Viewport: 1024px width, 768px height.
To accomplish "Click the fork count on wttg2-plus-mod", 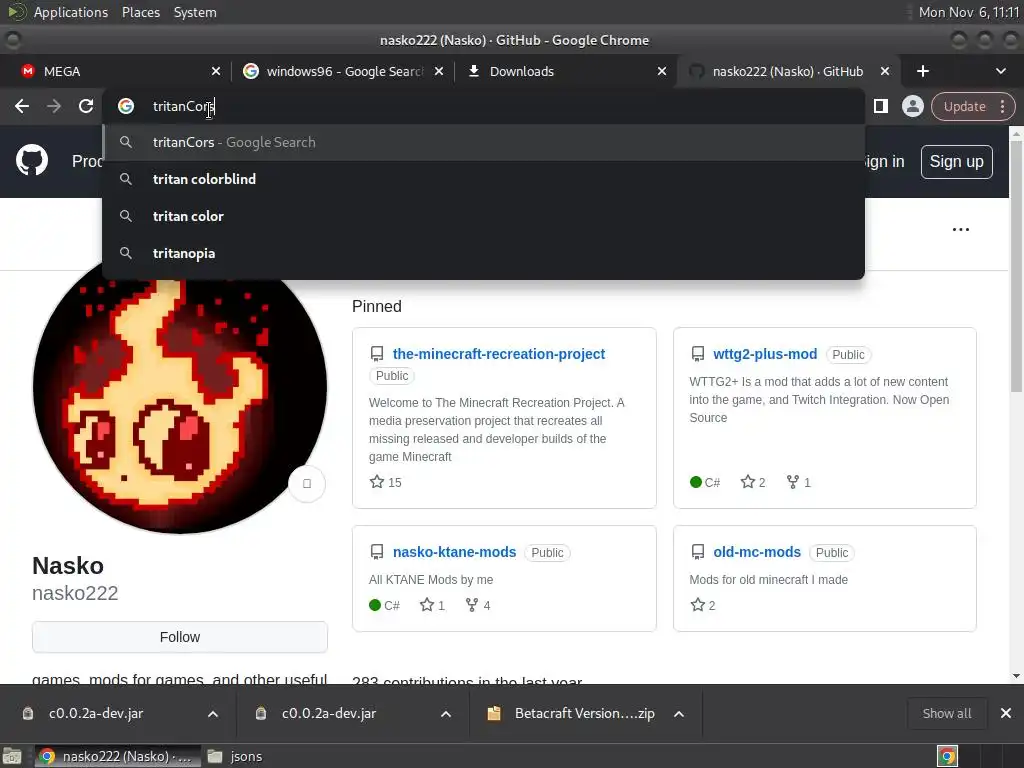I will tap(799, 483).
